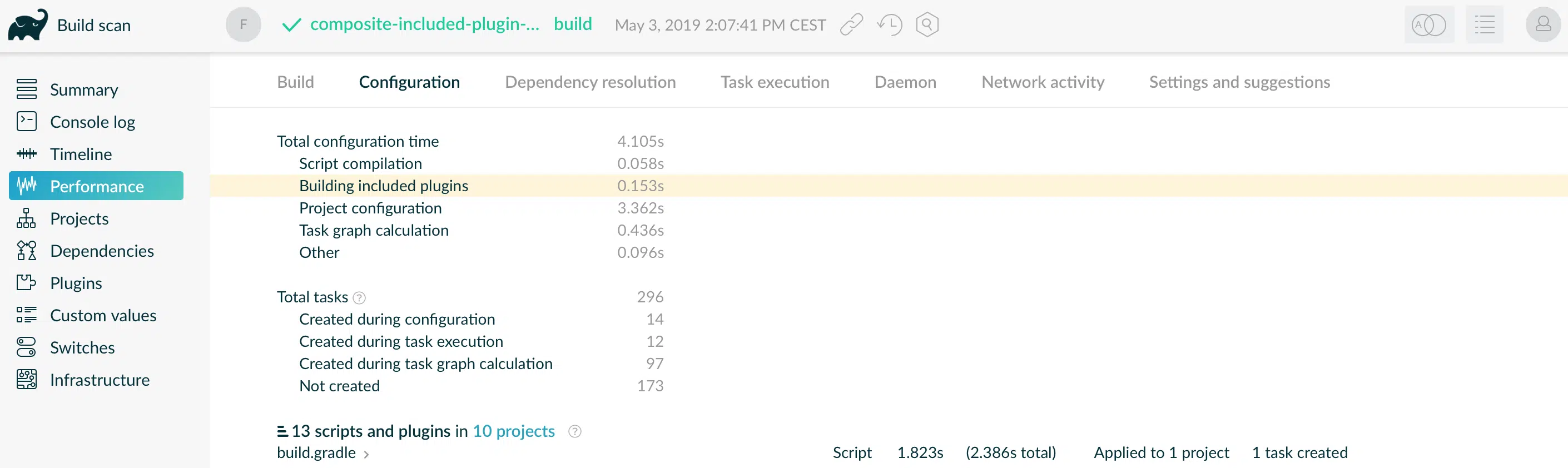
Task: Open the compare build scans icon
Action: pos(1428,25)
